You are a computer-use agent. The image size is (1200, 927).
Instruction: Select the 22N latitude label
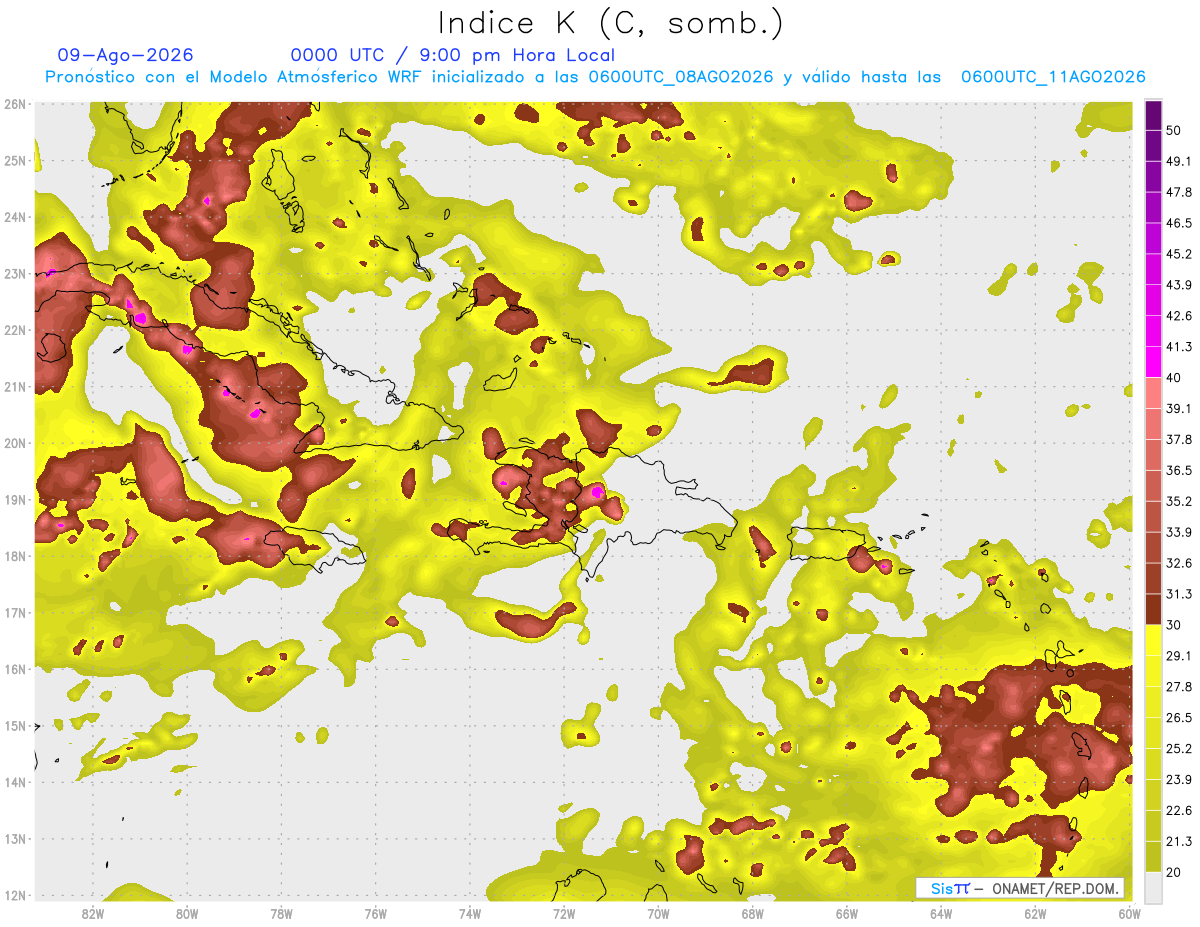[15, 330]
